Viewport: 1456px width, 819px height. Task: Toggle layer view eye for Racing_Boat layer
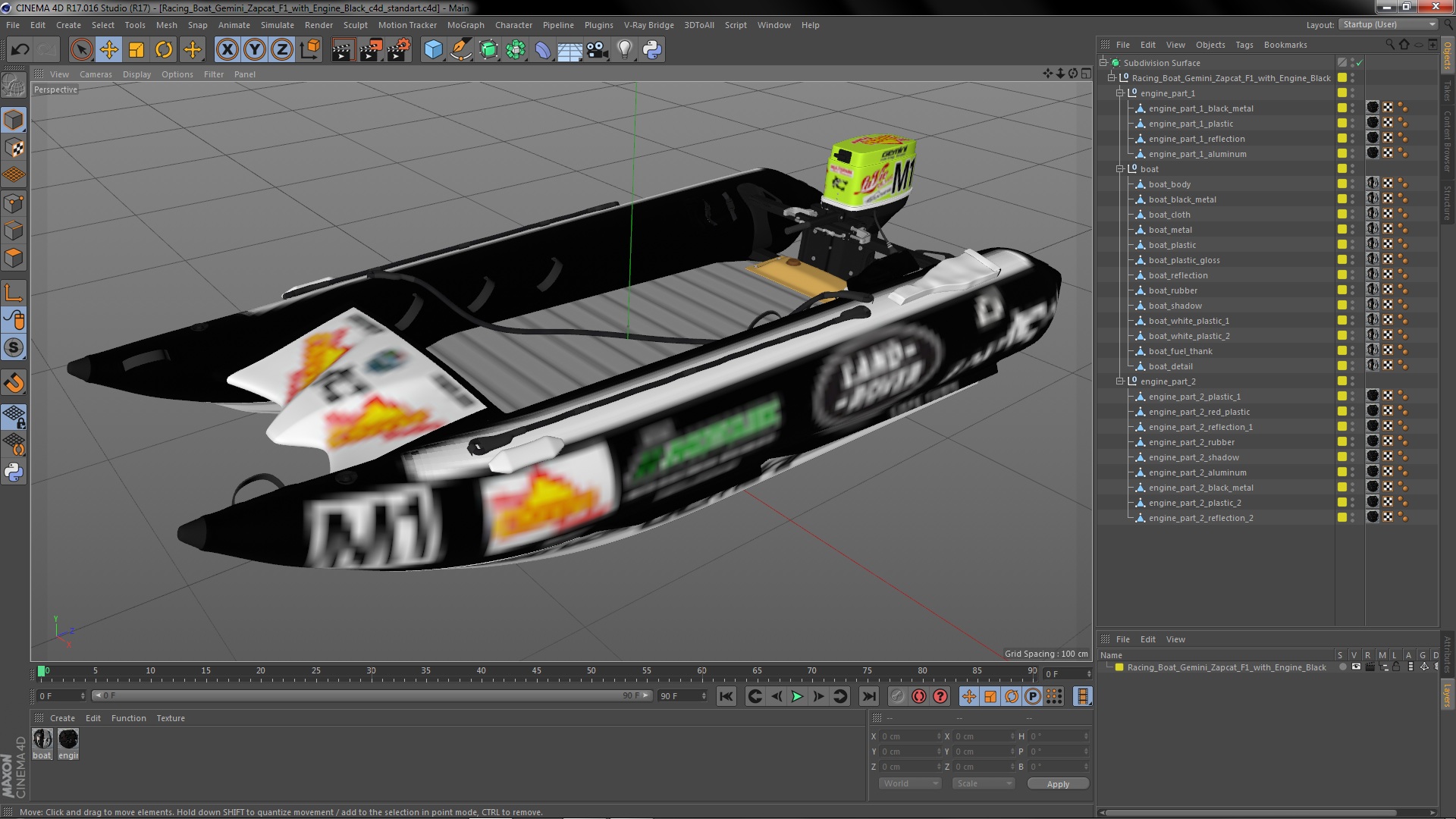(1356, 667)
